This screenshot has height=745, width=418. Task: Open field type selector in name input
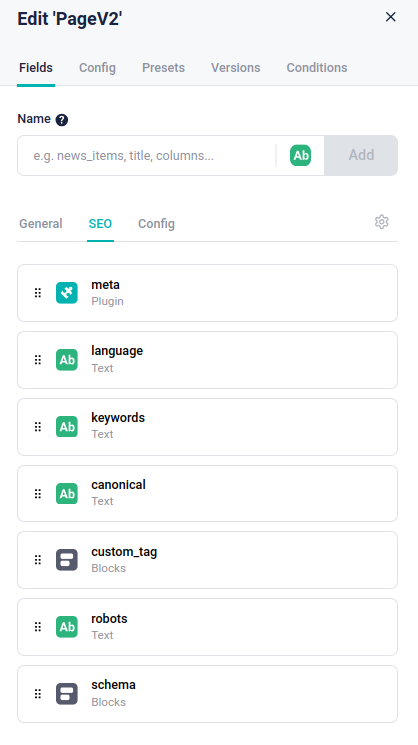[x=300, y=155]
